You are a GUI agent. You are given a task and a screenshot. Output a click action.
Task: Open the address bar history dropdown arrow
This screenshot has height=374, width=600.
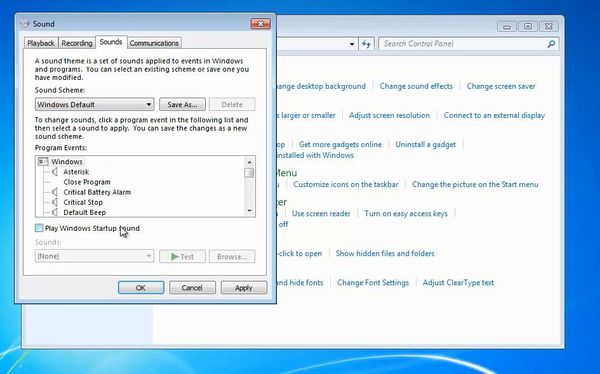click(x=352, y=44)
